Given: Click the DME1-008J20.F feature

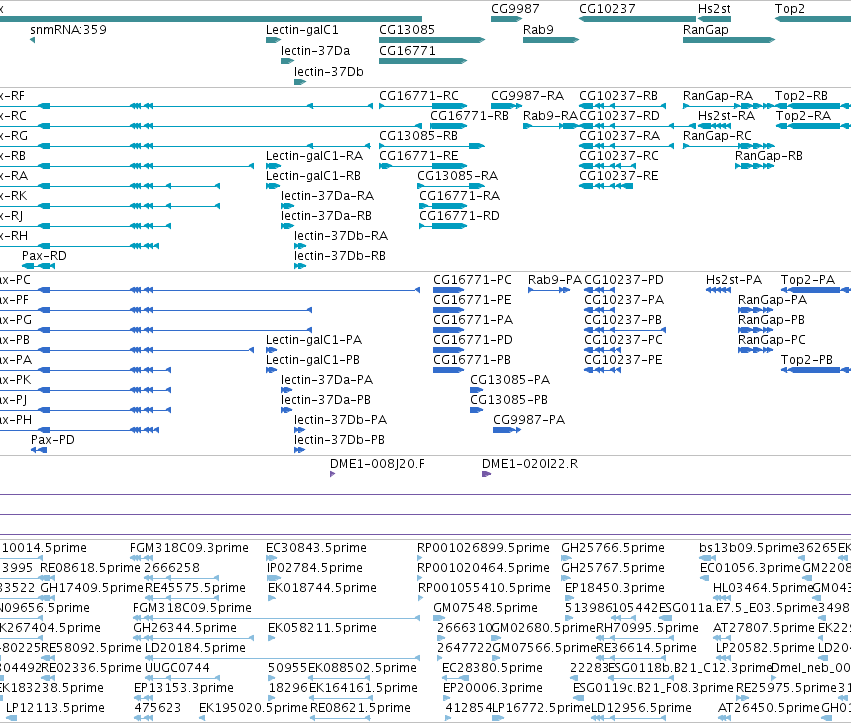Looking at the screenshot, I should 332,474.
